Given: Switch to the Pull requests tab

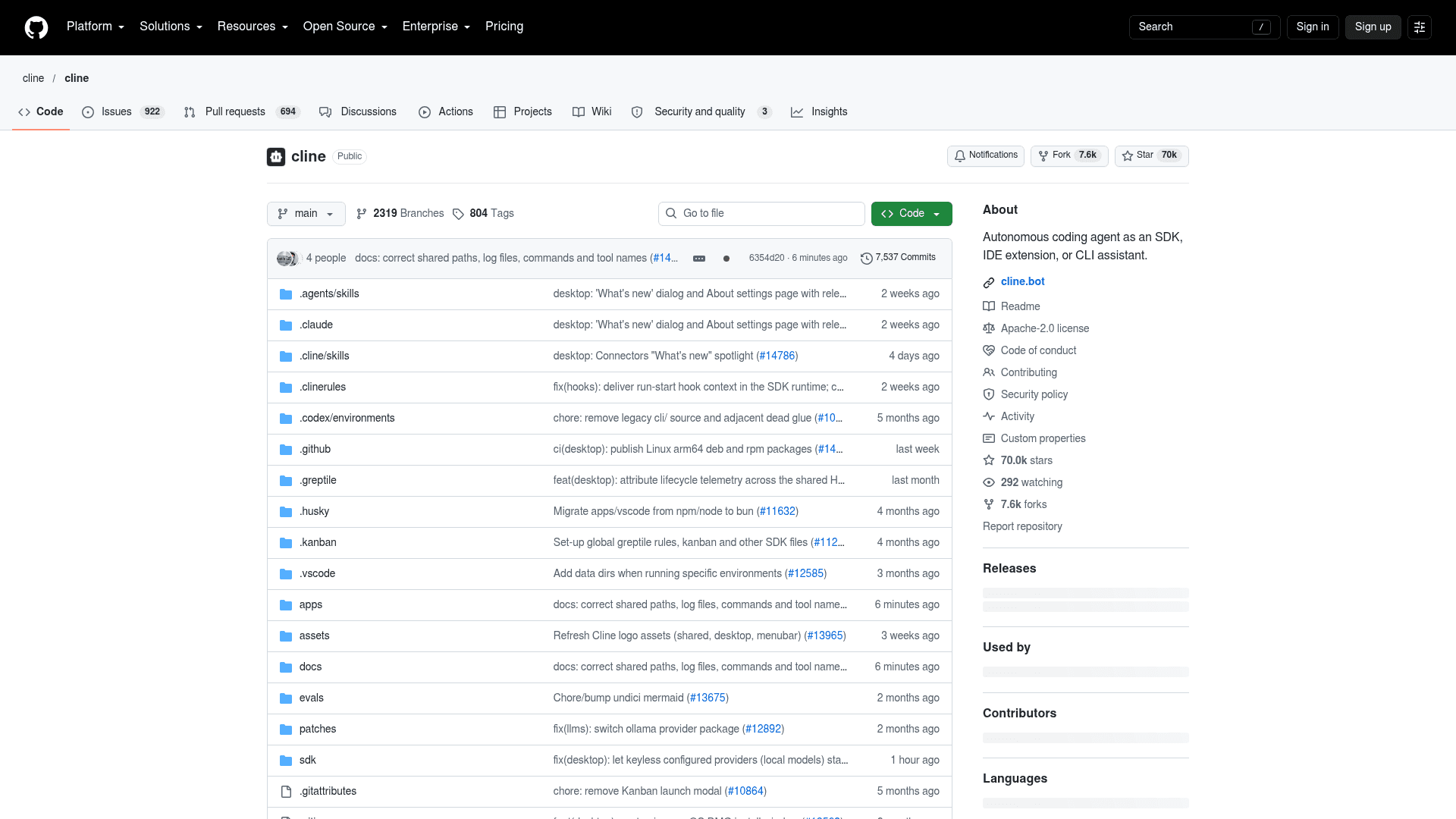Looking at the screenshot, I should click(x=242, y=112).
